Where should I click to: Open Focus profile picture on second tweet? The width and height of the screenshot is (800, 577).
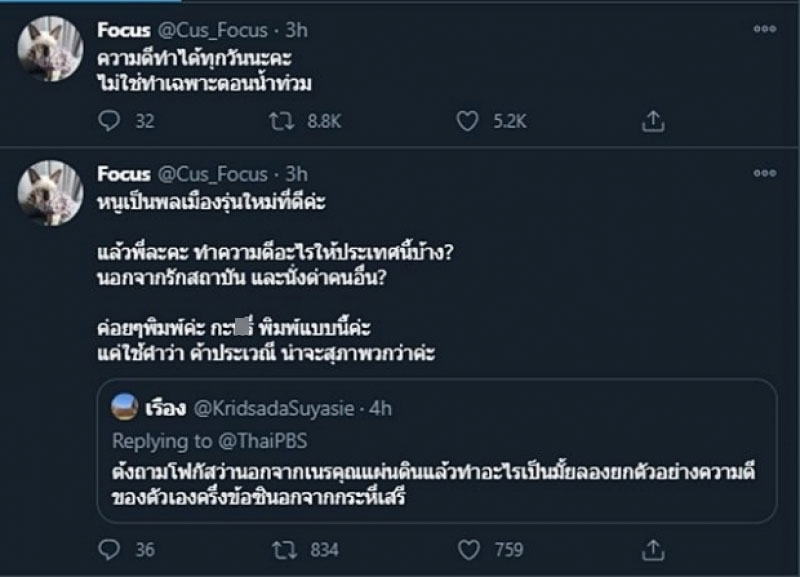(50, 193)
